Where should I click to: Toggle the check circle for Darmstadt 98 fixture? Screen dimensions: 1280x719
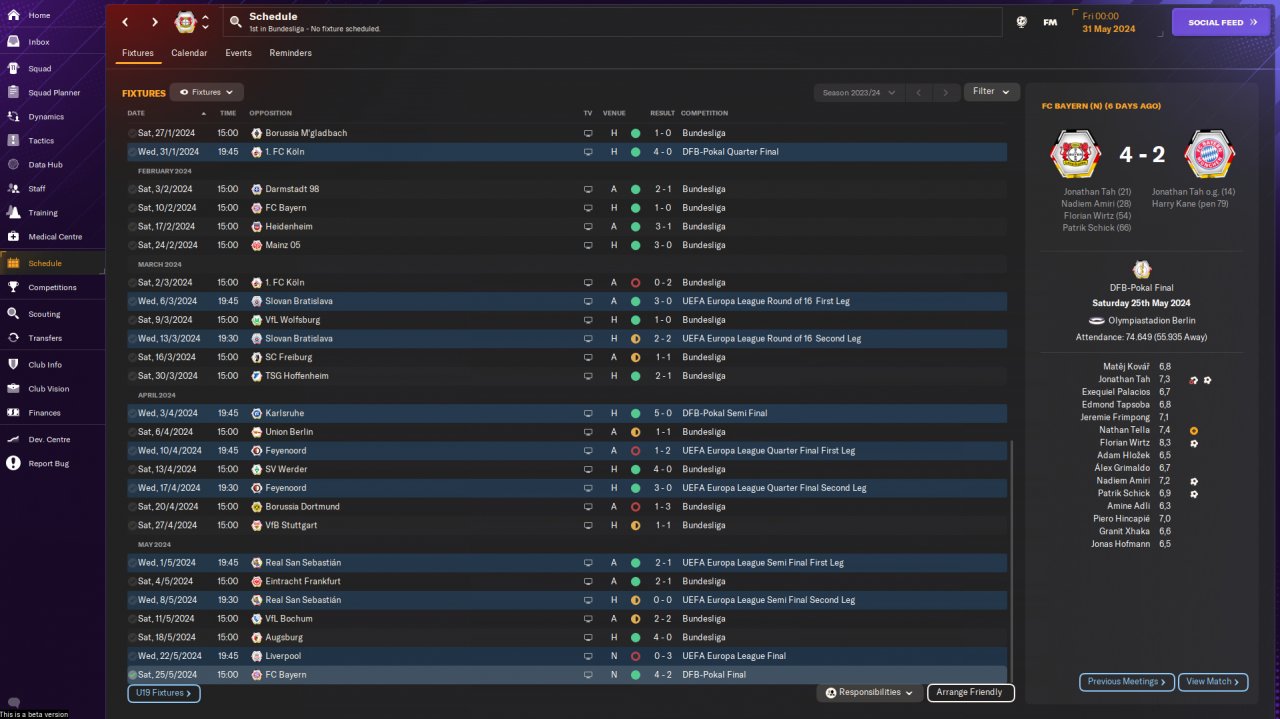point(132,189)
